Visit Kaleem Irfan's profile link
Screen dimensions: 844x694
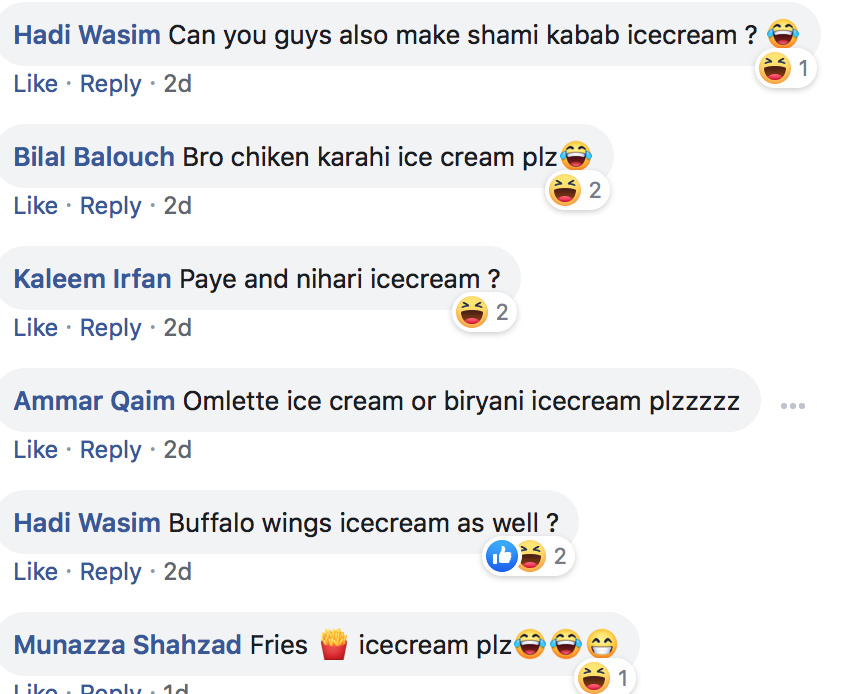[x=92, y=279]
